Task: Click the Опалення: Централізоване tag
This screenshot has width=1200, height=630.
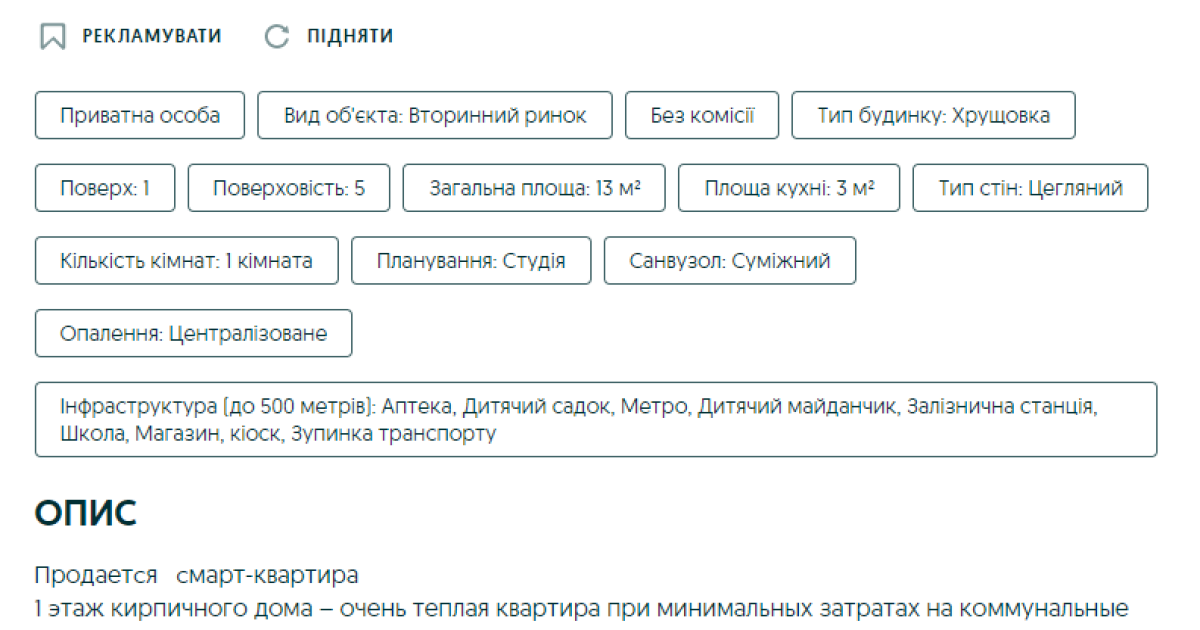Action: [x=194, y=333]
